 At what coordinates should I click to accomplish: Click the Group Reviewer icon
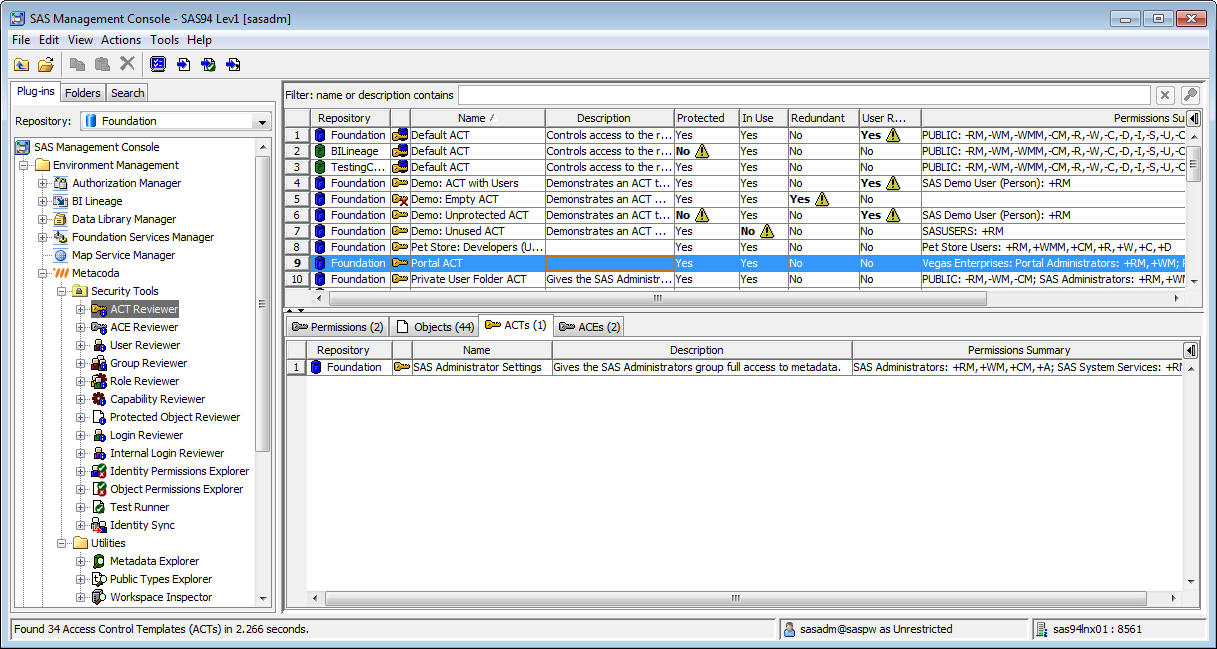pyautogui.click(x=98, y=363)
